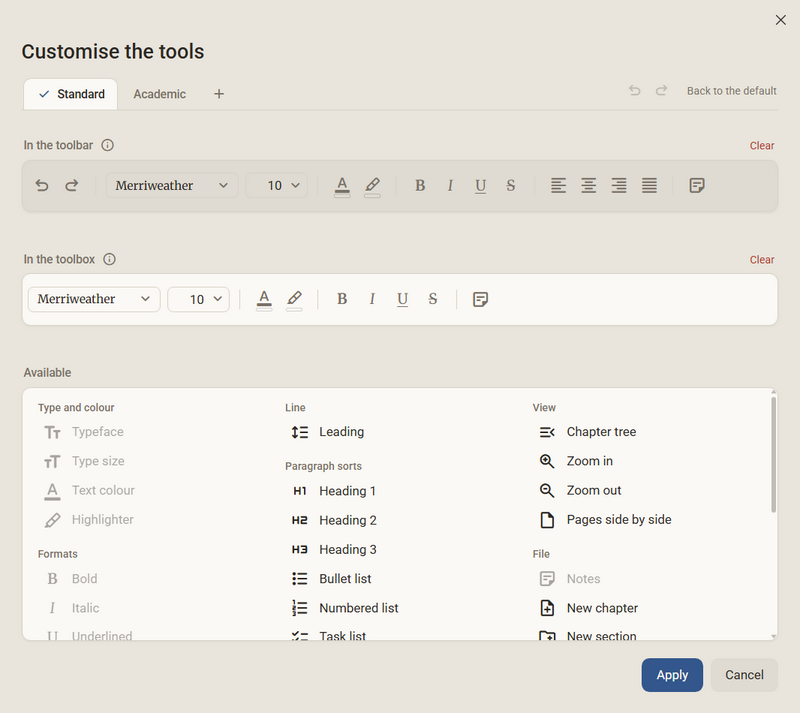
Task: Select the Leading tool from Available
Action: [327, 432]
